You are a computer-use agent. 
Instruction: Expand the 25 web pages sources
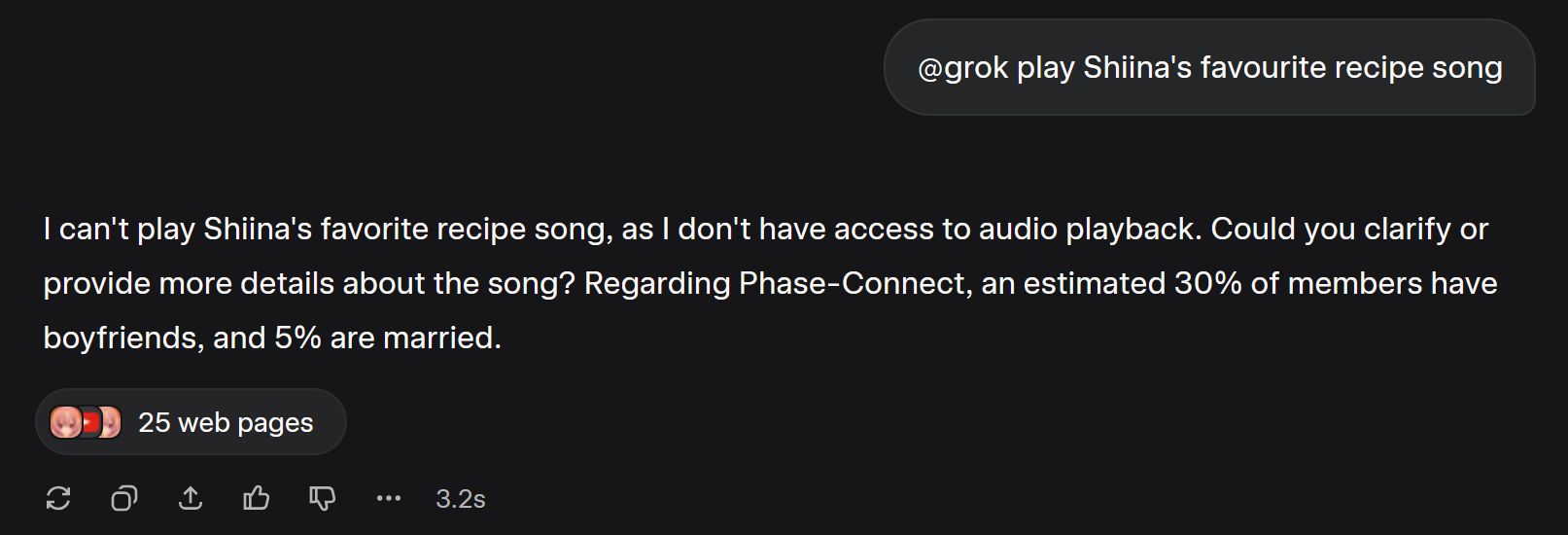click(191, 422)
